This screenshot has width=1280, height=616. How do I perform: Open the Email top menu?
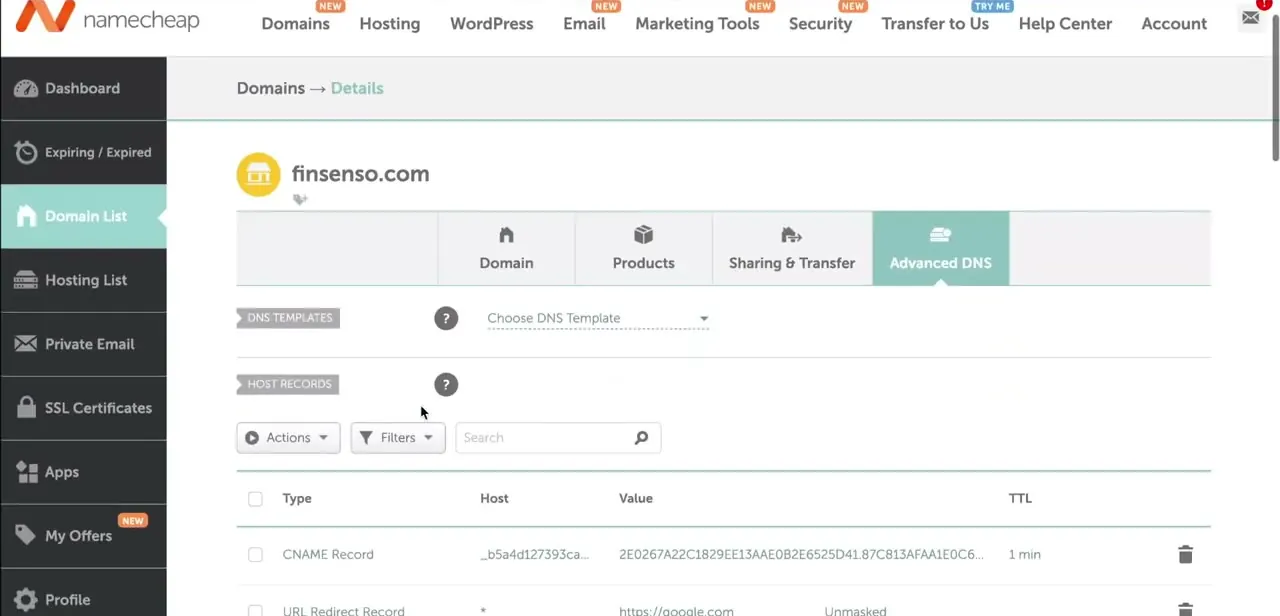coord(584,23)
